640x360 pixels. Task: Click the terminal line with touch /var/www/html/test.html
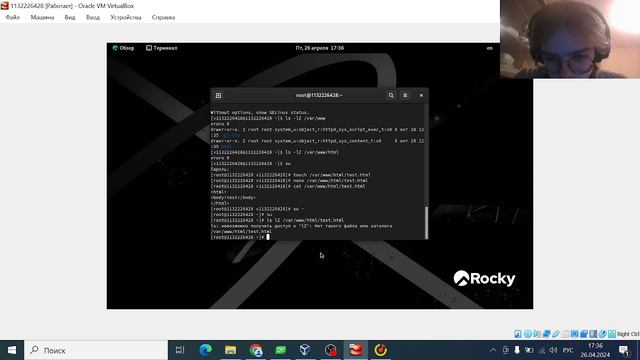(291, 175)
